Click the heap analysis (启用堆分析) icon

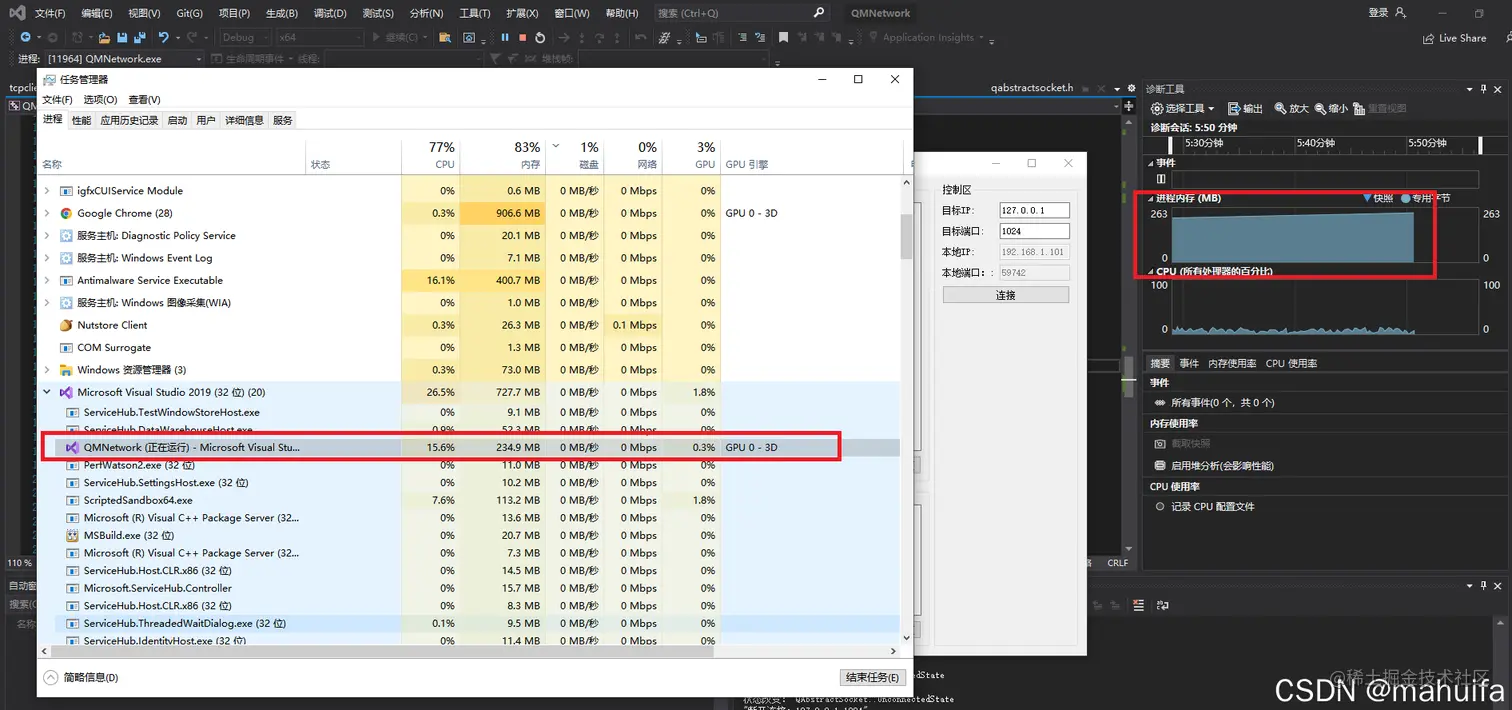(1160, 465)
